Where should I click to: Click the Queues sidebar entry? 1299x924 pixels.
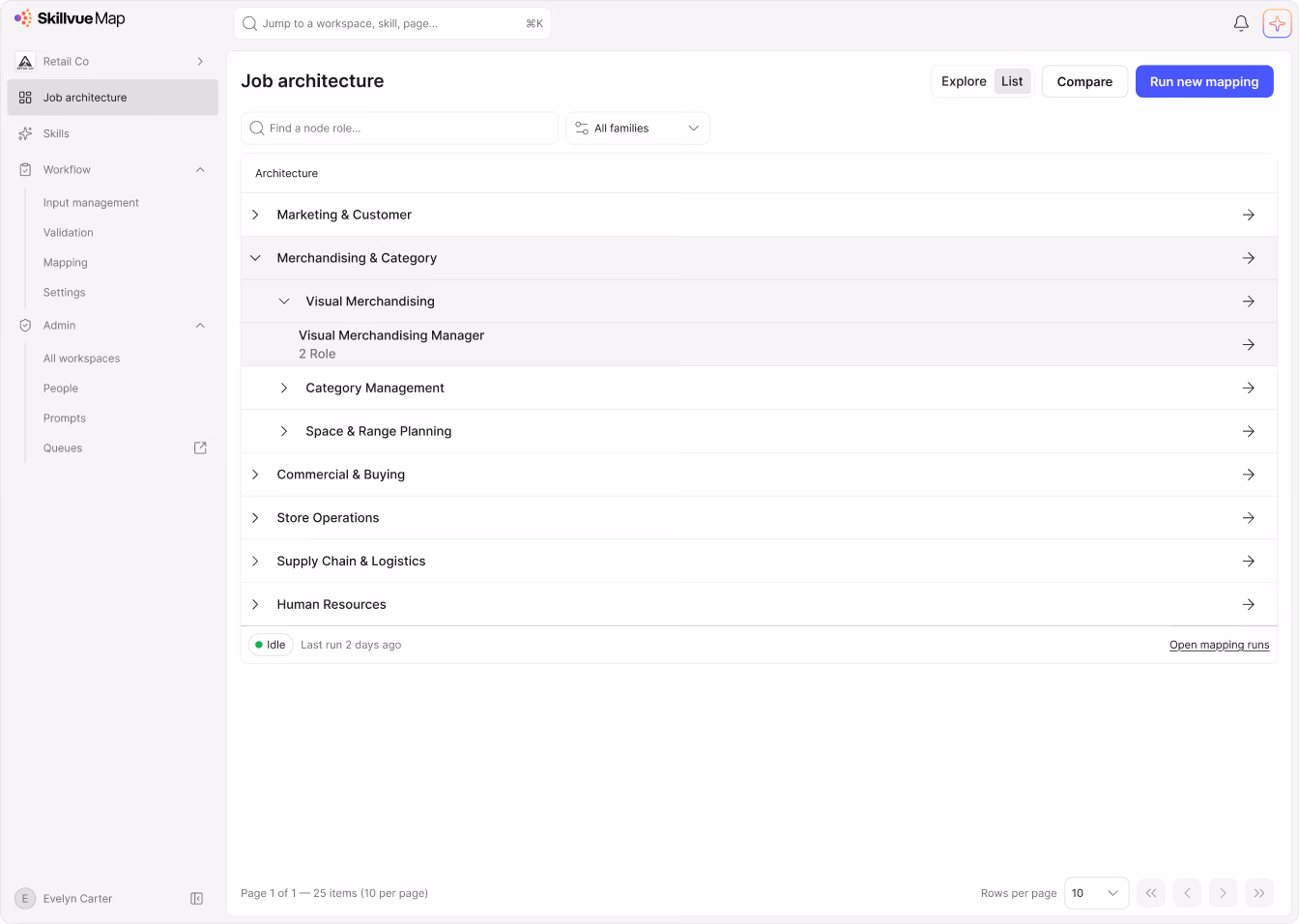tap(63, 448)
